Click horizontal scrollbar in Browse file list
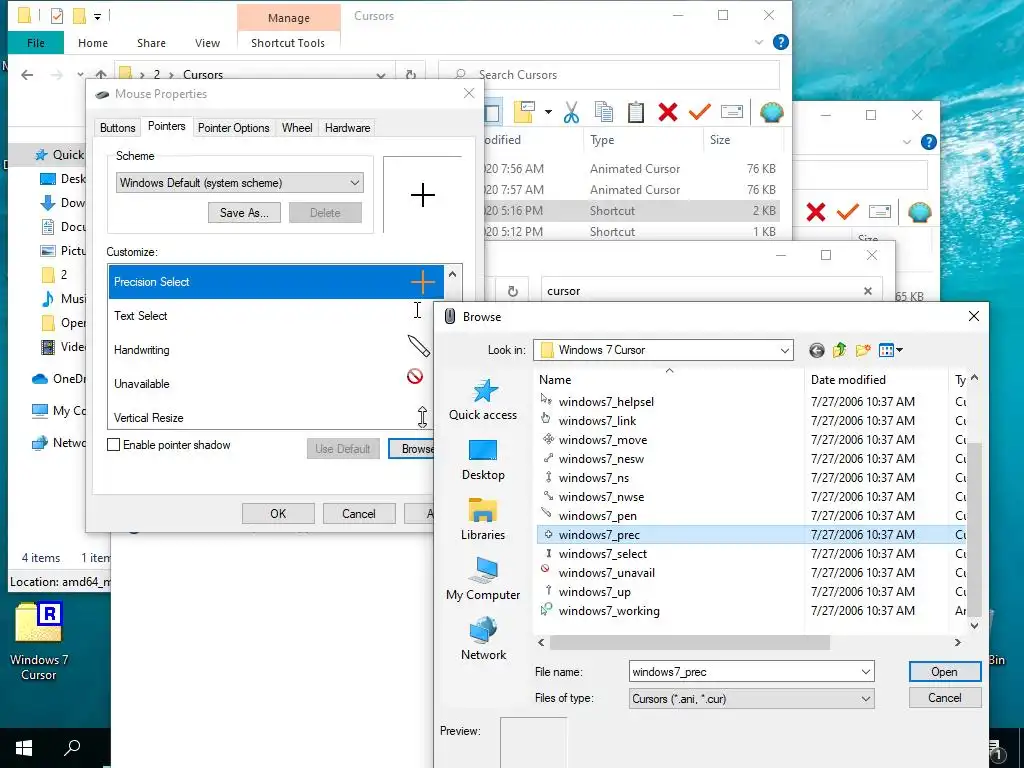Screen dimensions: 1024x768 point(690,643)
